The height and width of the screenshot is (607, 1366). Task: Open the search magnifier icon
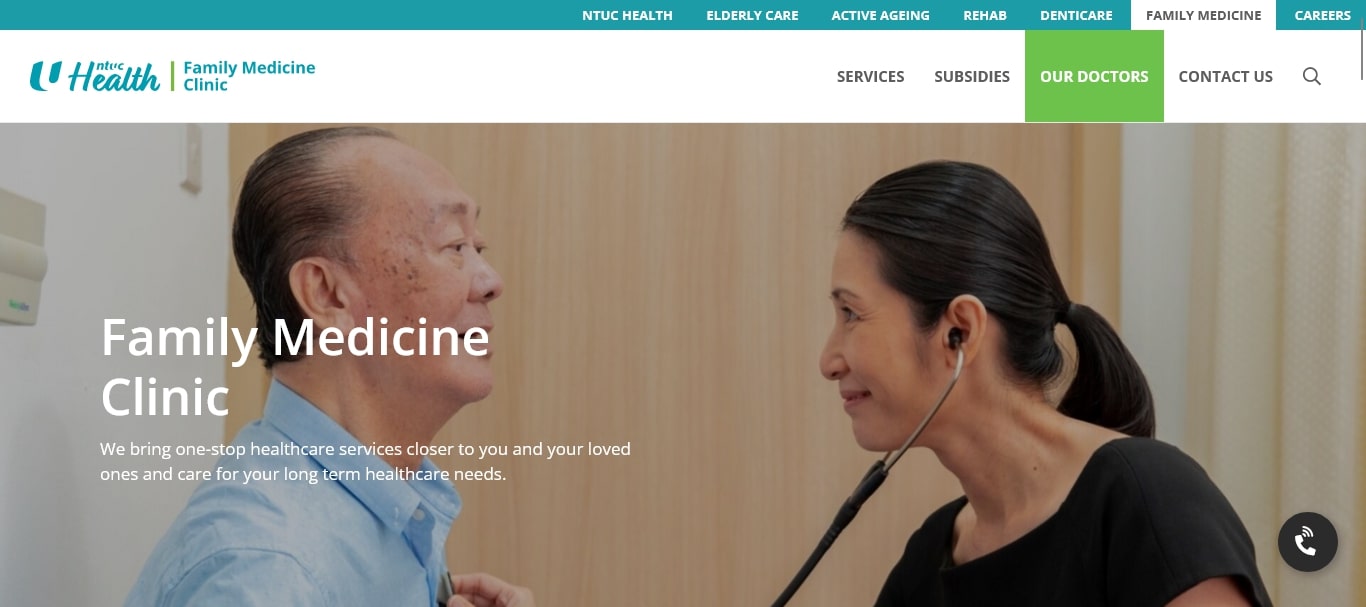1312,76
